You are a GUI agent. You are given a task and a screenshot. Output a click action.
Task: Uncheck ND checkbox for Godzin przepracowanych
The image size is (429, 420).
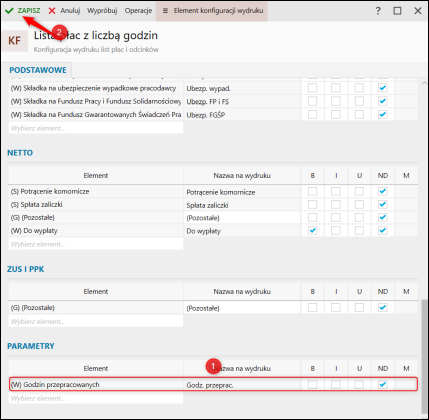click(x=383, y=384)
